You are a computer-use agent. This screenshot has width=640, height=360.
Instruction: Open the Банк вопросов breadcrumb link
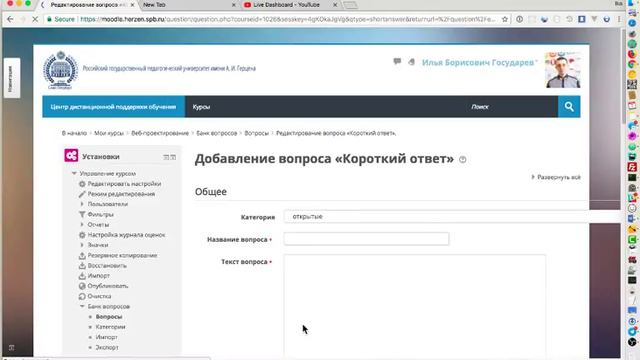[217, 133]
